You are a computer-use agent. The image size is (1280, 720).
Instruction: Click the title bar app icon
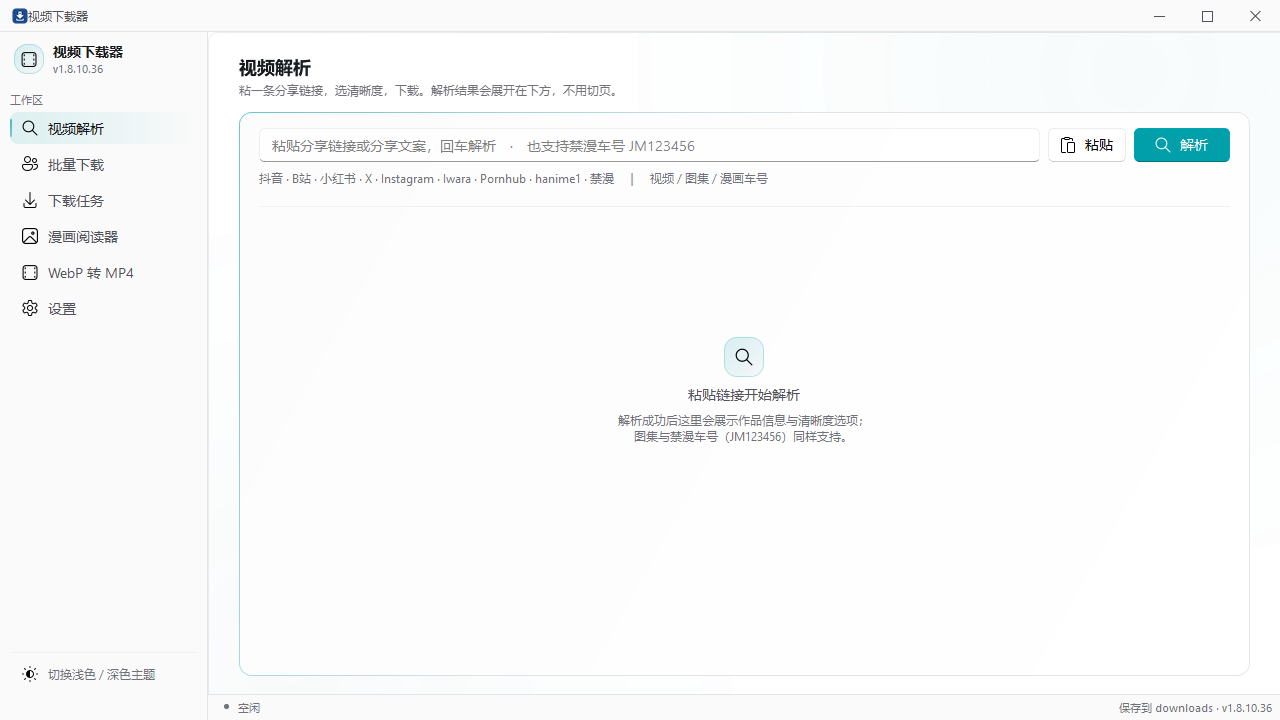point(19,16)
